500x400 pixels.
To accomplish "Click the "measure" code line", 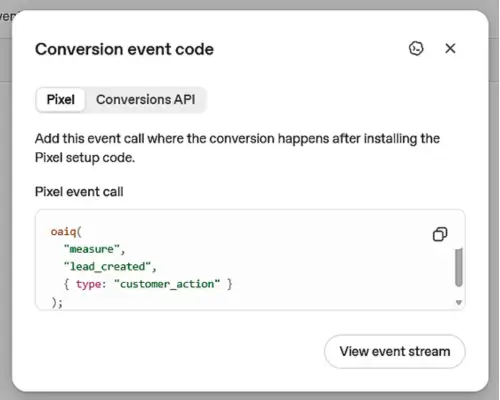I will coord(94,249).
